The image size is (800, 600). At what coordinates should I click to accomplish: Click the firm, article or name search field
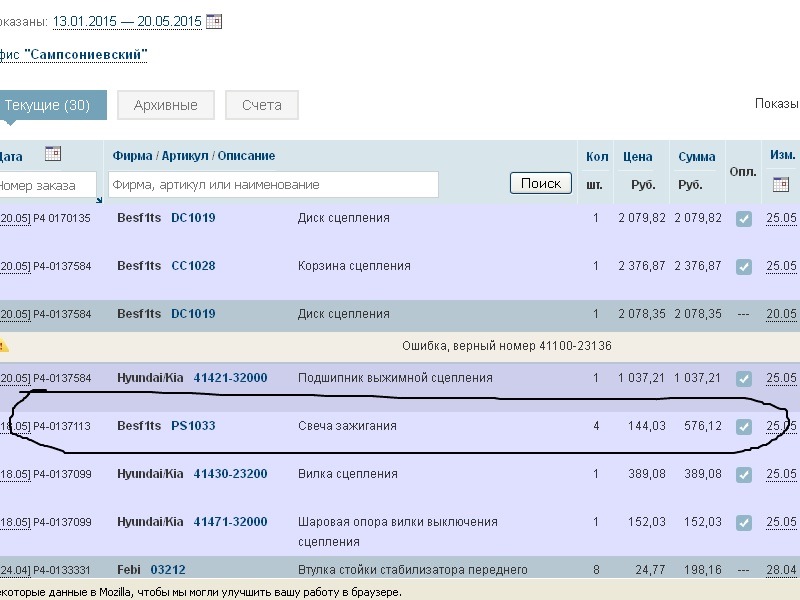pos(273,185)
